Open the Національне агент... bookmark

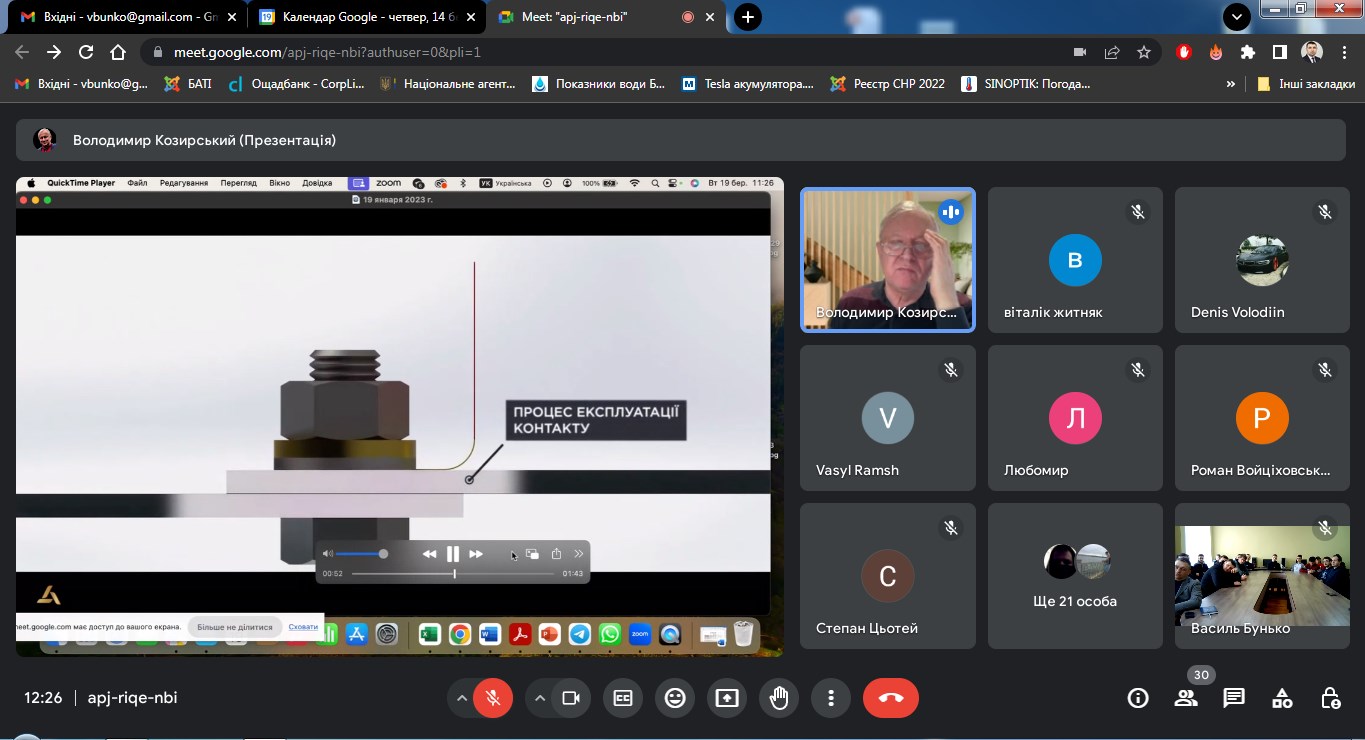click(447, 84)
